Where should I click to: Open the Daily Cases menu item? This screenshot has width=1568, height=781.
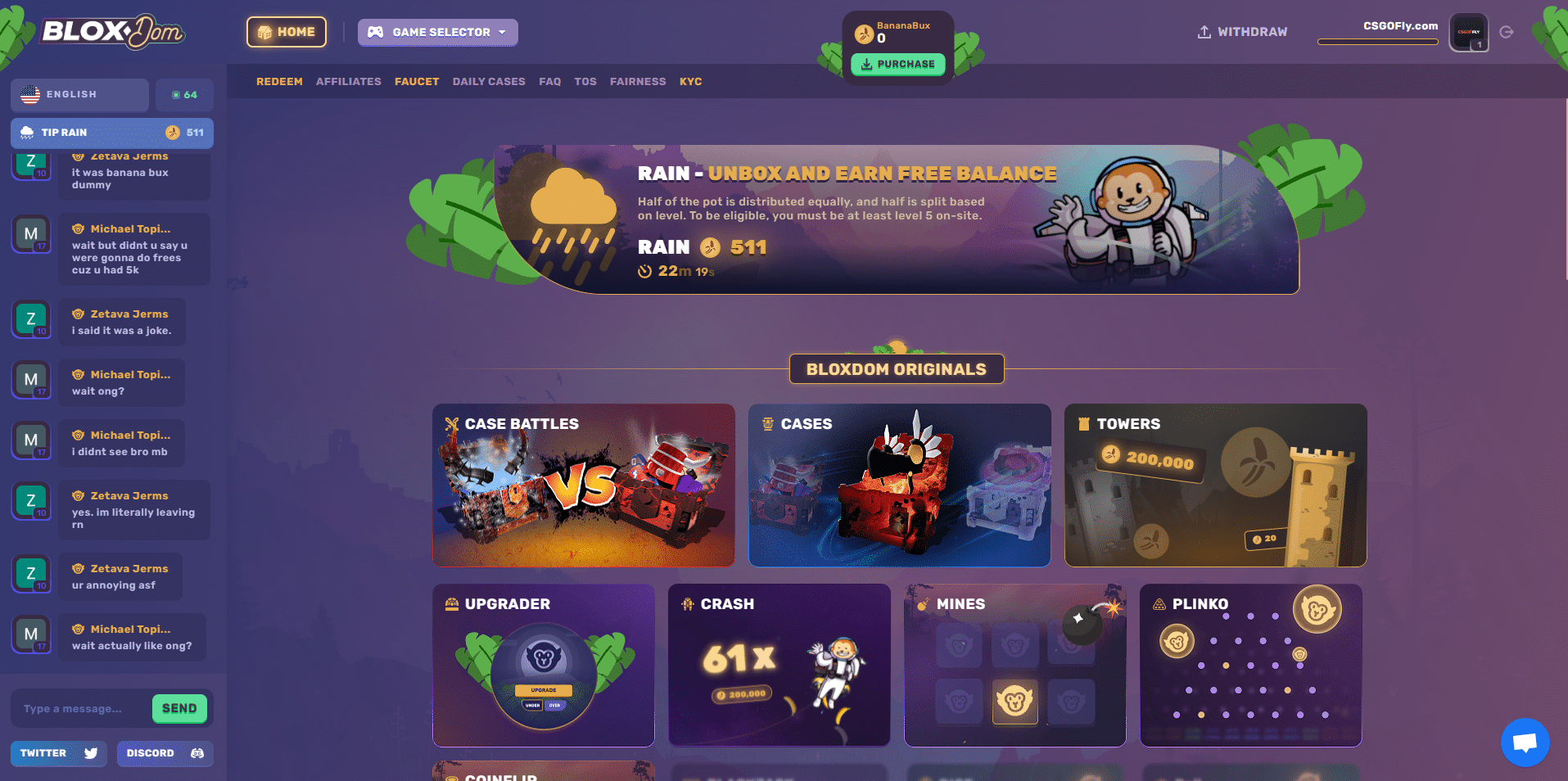pos(489,82)
